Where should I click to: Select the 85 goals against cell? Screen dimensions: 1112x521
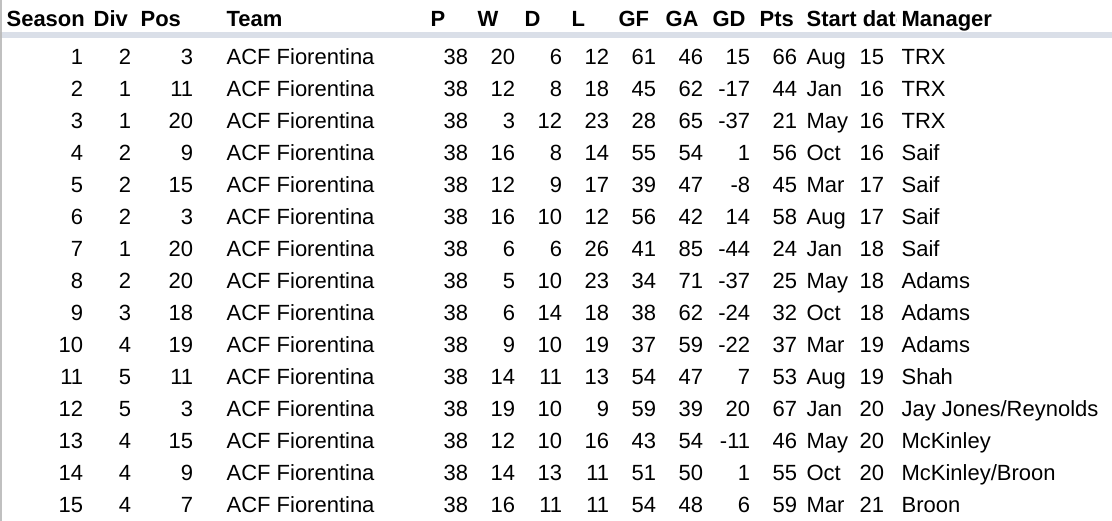[x=690, y=249]
